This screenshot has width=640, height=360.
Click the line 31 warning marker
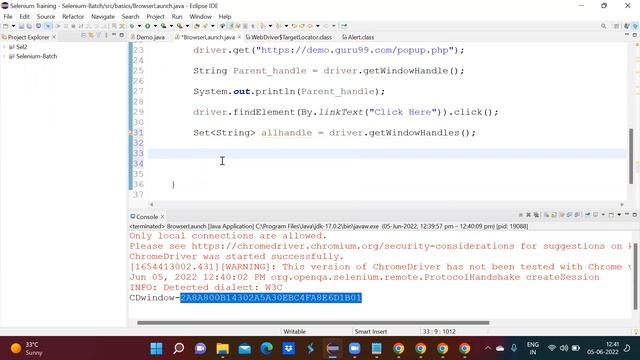(131, 133)
